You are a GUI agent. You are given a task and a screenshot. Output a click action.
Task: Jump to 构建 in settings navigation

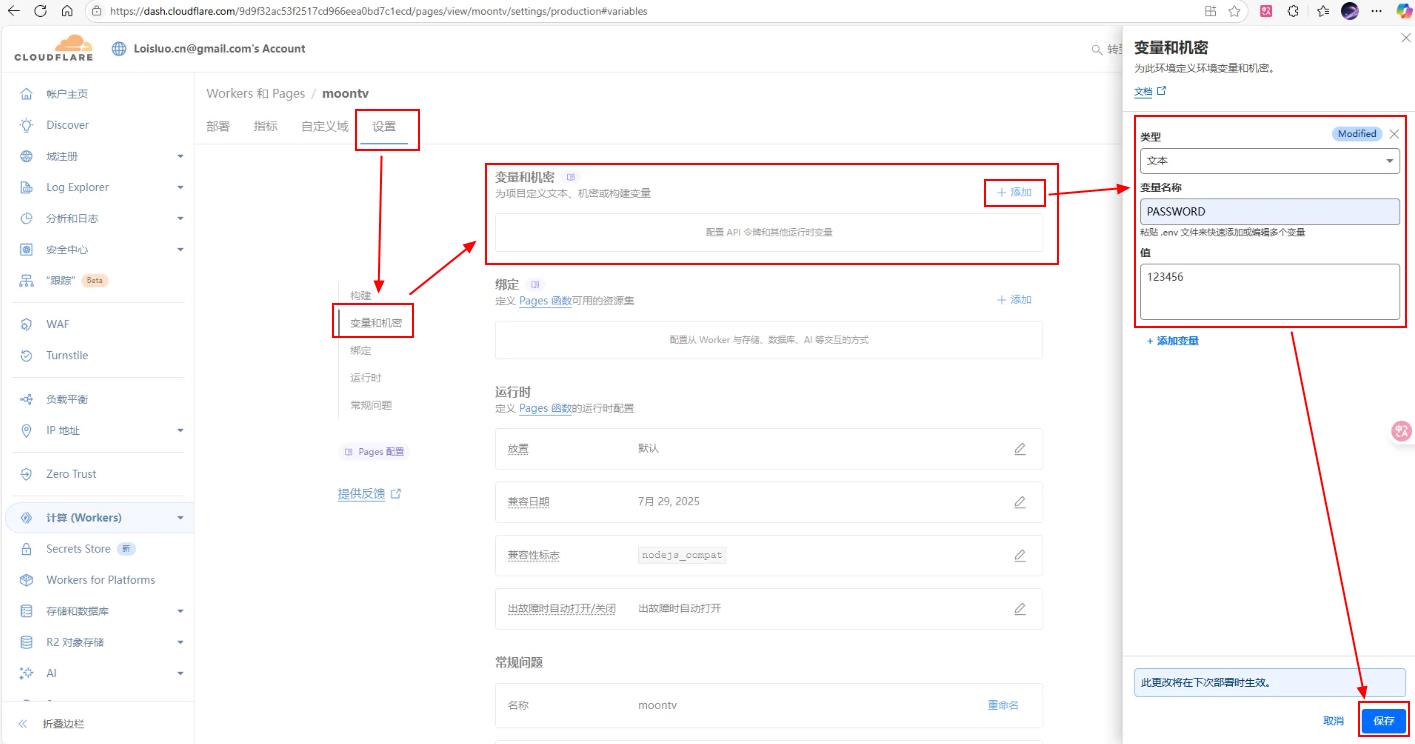(361, 296)
